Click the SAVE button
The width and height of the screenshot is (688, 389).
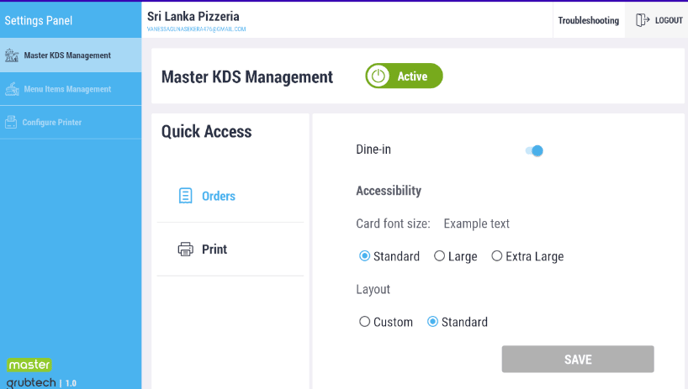pyautogui.click(x=578, y=359)
